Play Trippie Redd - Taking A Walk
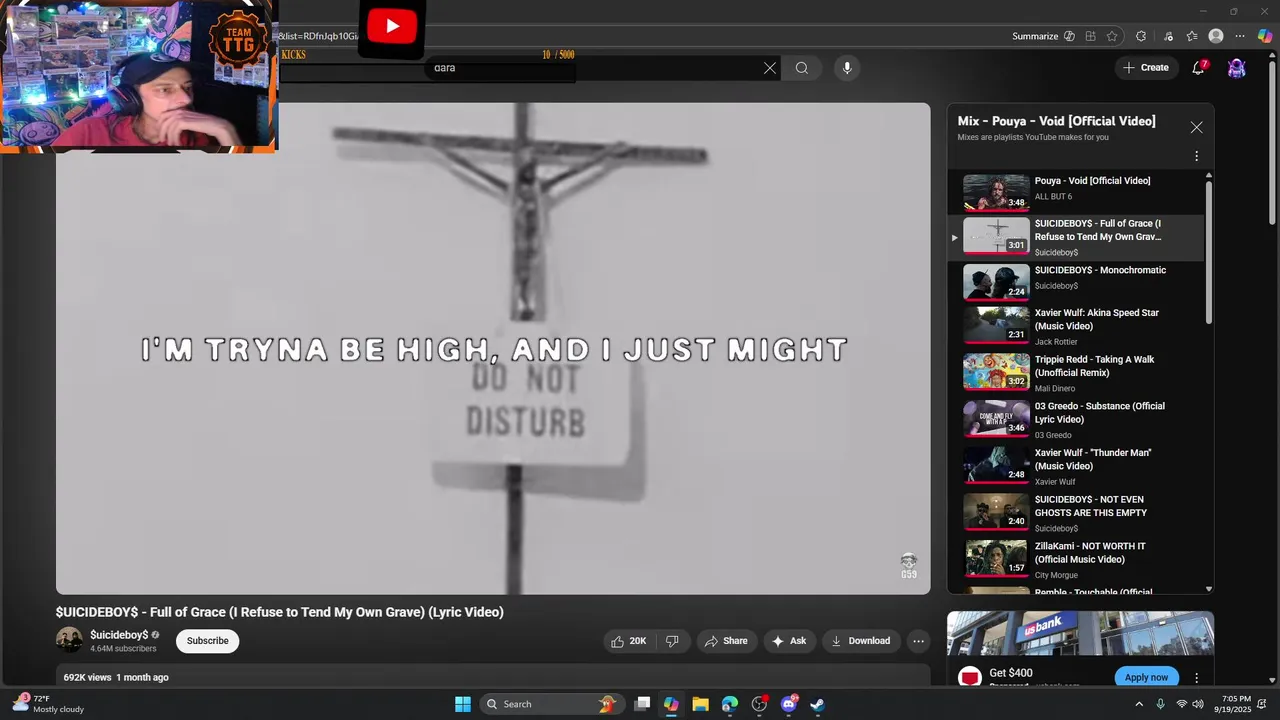The width and height of the screenshot is (1280, 720). pos(1078,372)
